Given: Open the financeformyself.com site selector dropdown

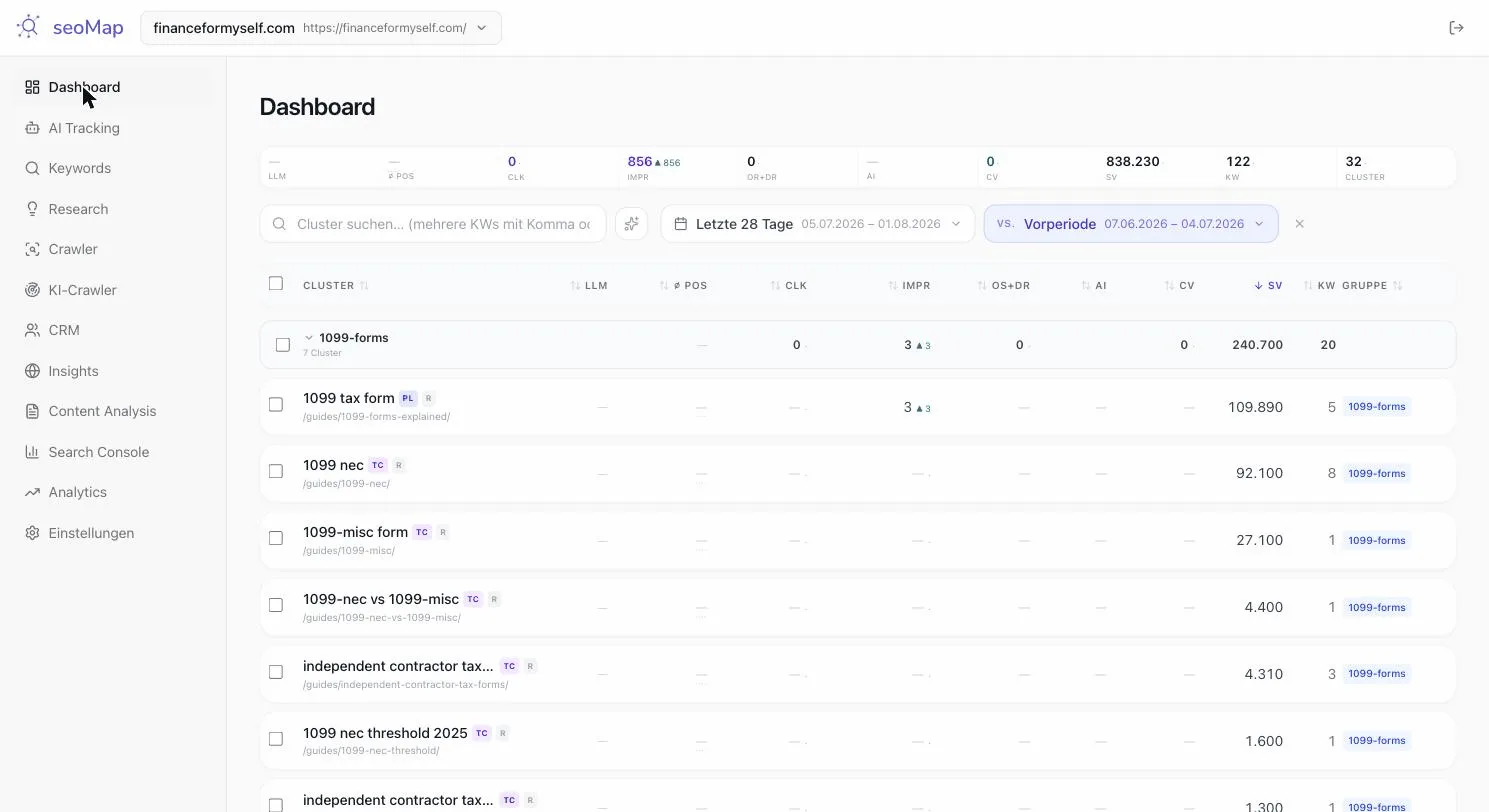Looking at the screenshot, I should (x=321, y=28).
